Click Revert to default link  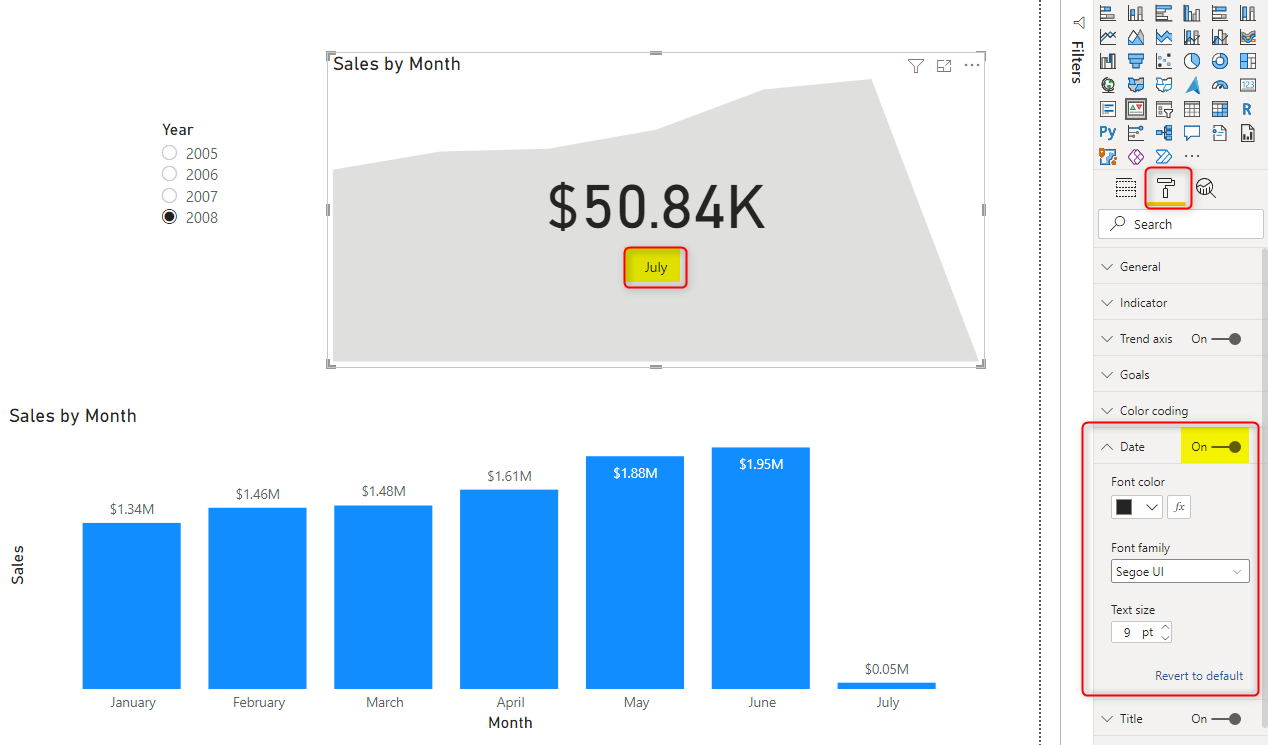tap(1199, 675)
